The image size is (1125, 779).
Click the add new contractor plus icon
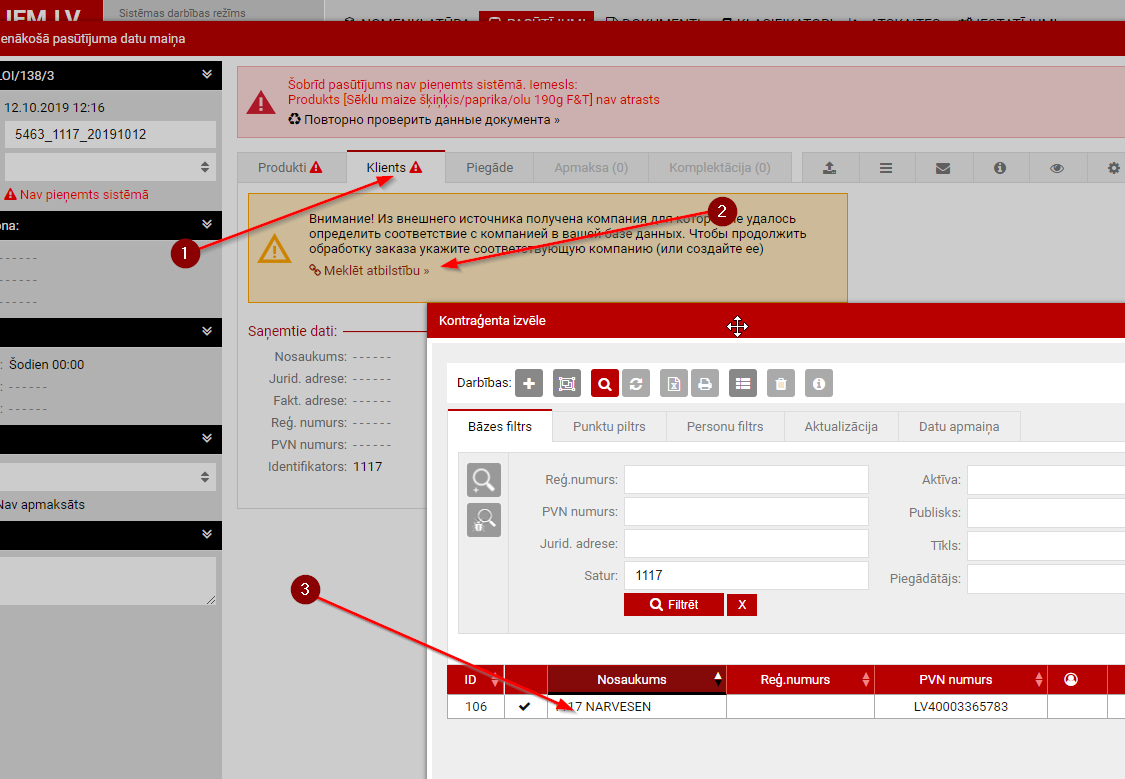pyautogui.click(x=528, y=383)
